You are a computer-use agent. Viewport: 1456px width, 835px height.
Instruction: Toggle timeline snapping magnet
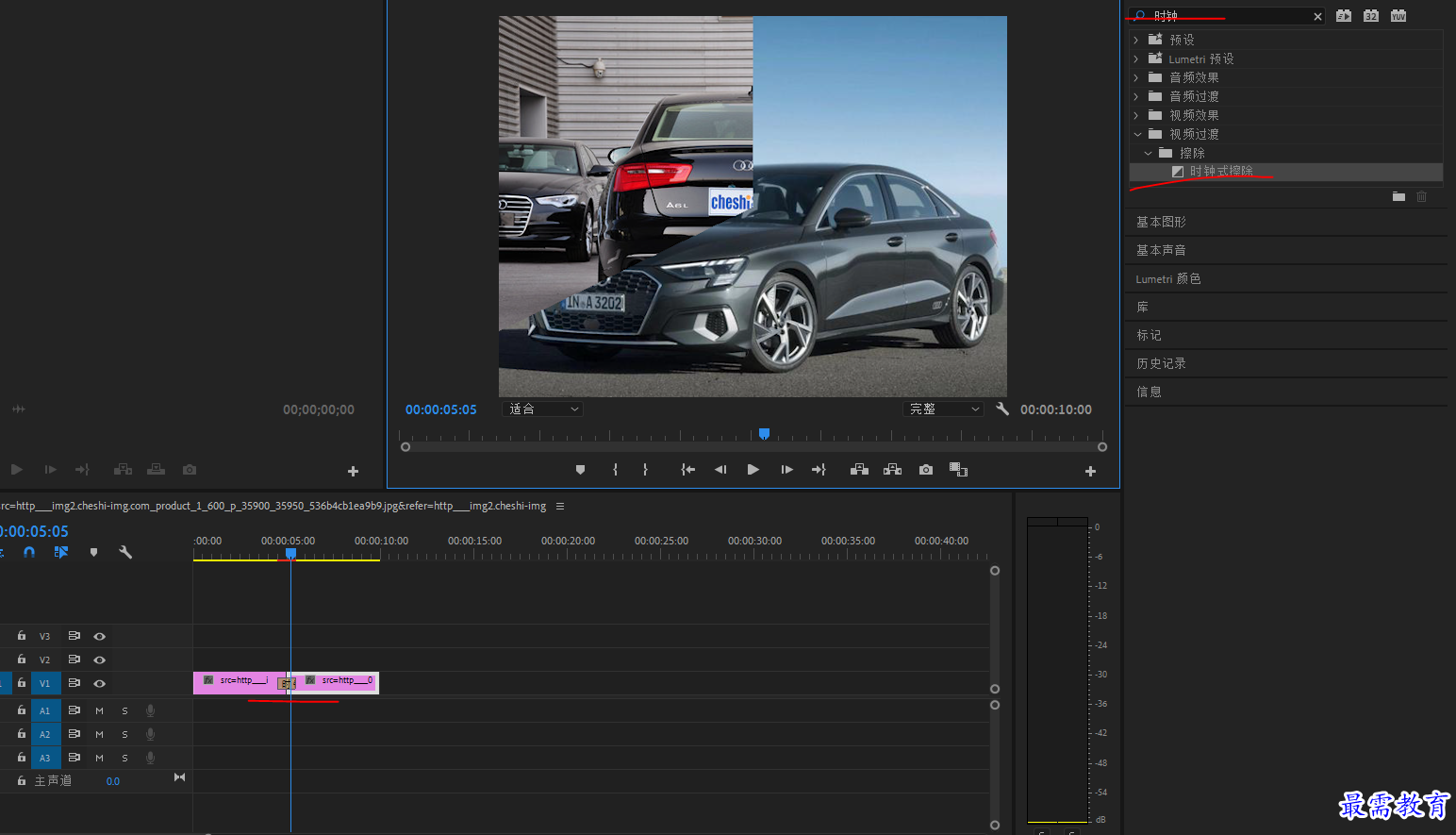pos(29,552)
